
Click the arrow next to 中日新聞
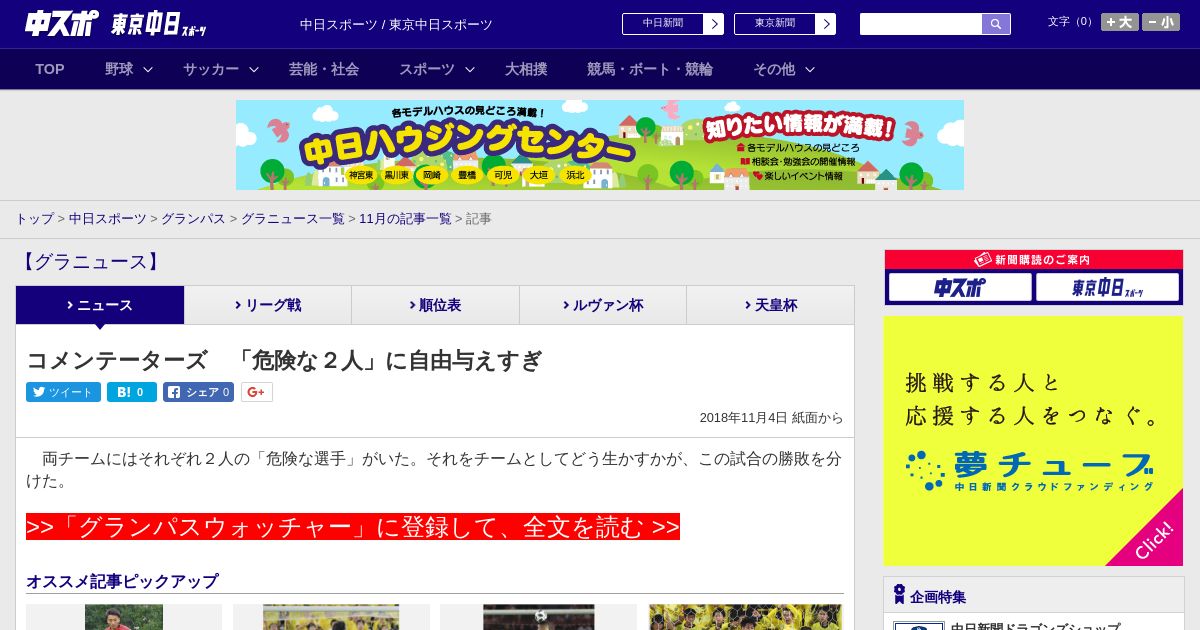(x=714, y=24)
